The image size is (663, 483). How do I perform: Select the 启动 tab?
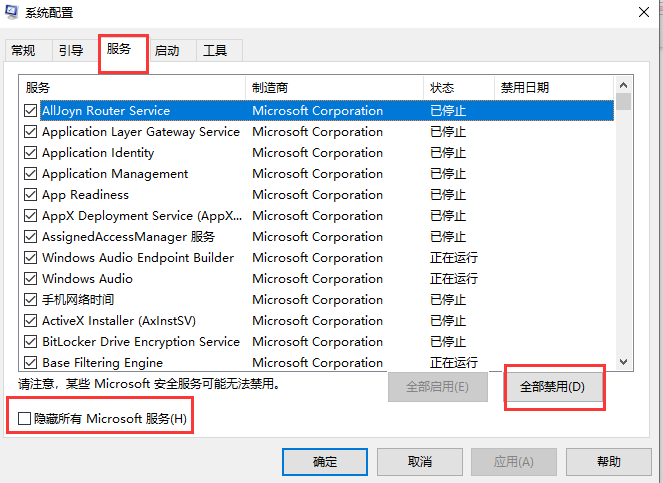167,51
